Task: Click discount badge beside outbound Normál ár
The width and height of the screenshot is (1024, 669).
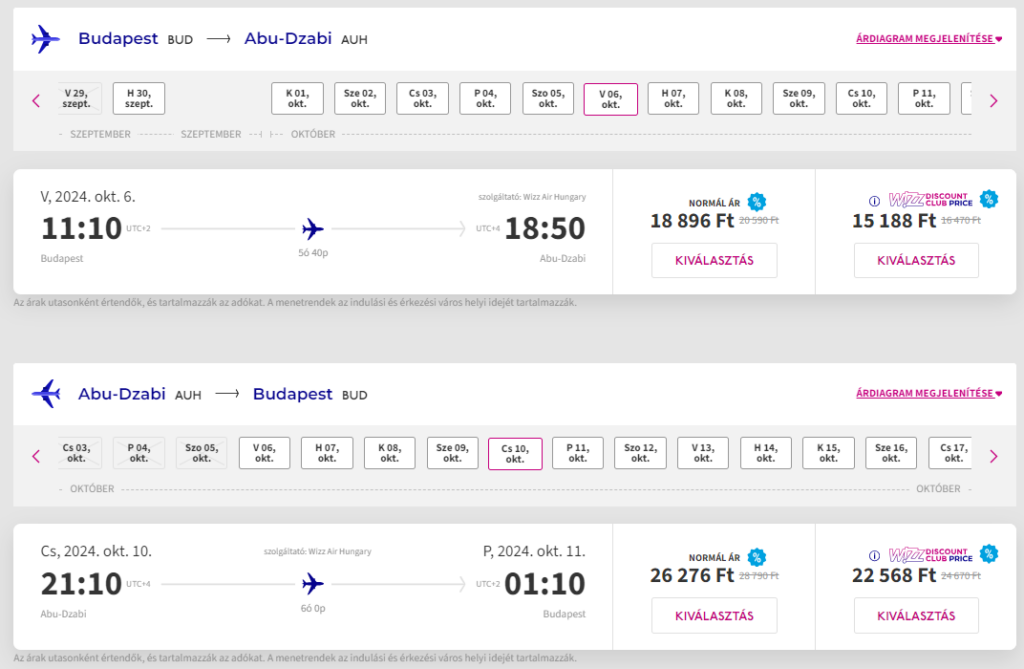Action: pos(757,201)
